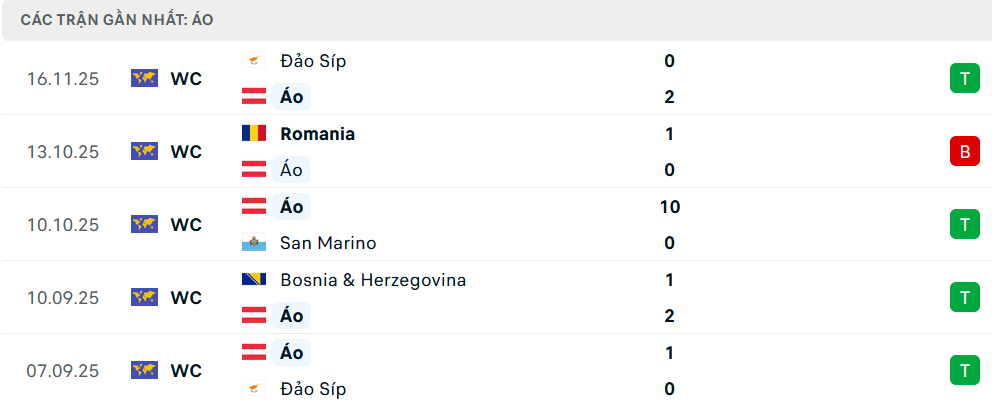The height and width of the screenshot is (405, 992).
Task: Open the Bosnia & Herzegovina team link
Action: click(x=373, y=280)
